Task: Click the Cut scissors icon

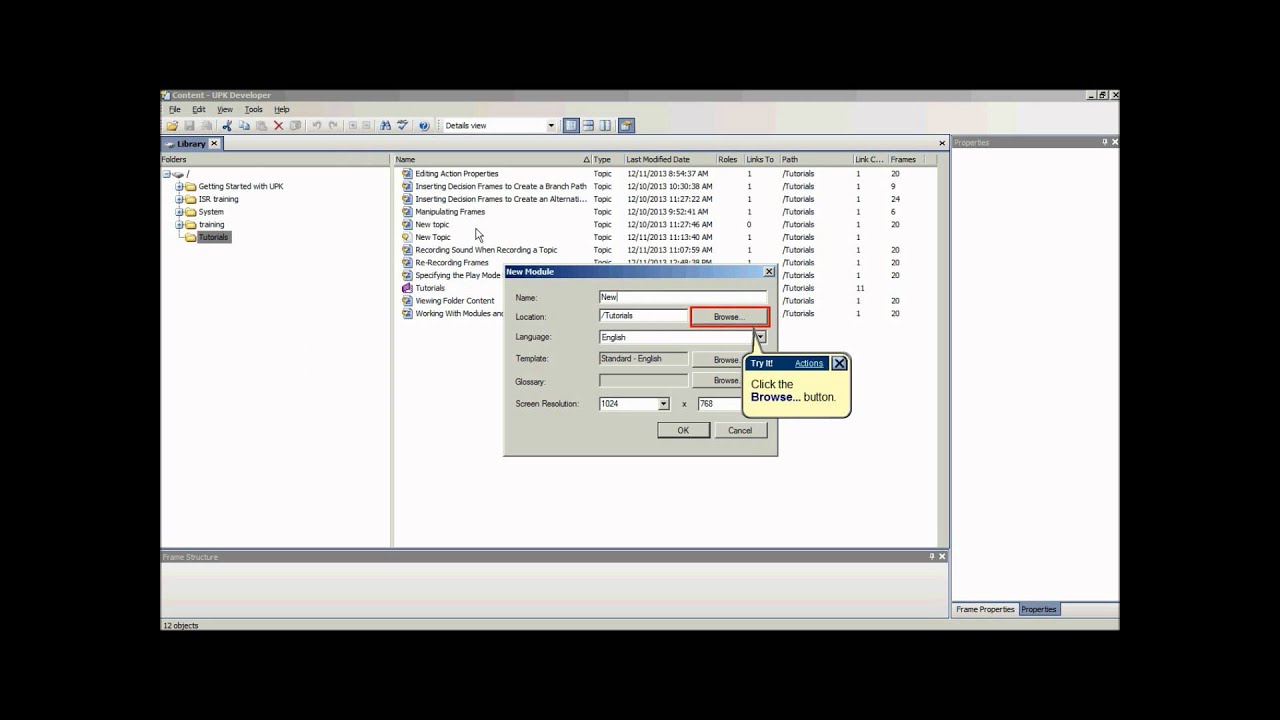Action: point(227,126)
